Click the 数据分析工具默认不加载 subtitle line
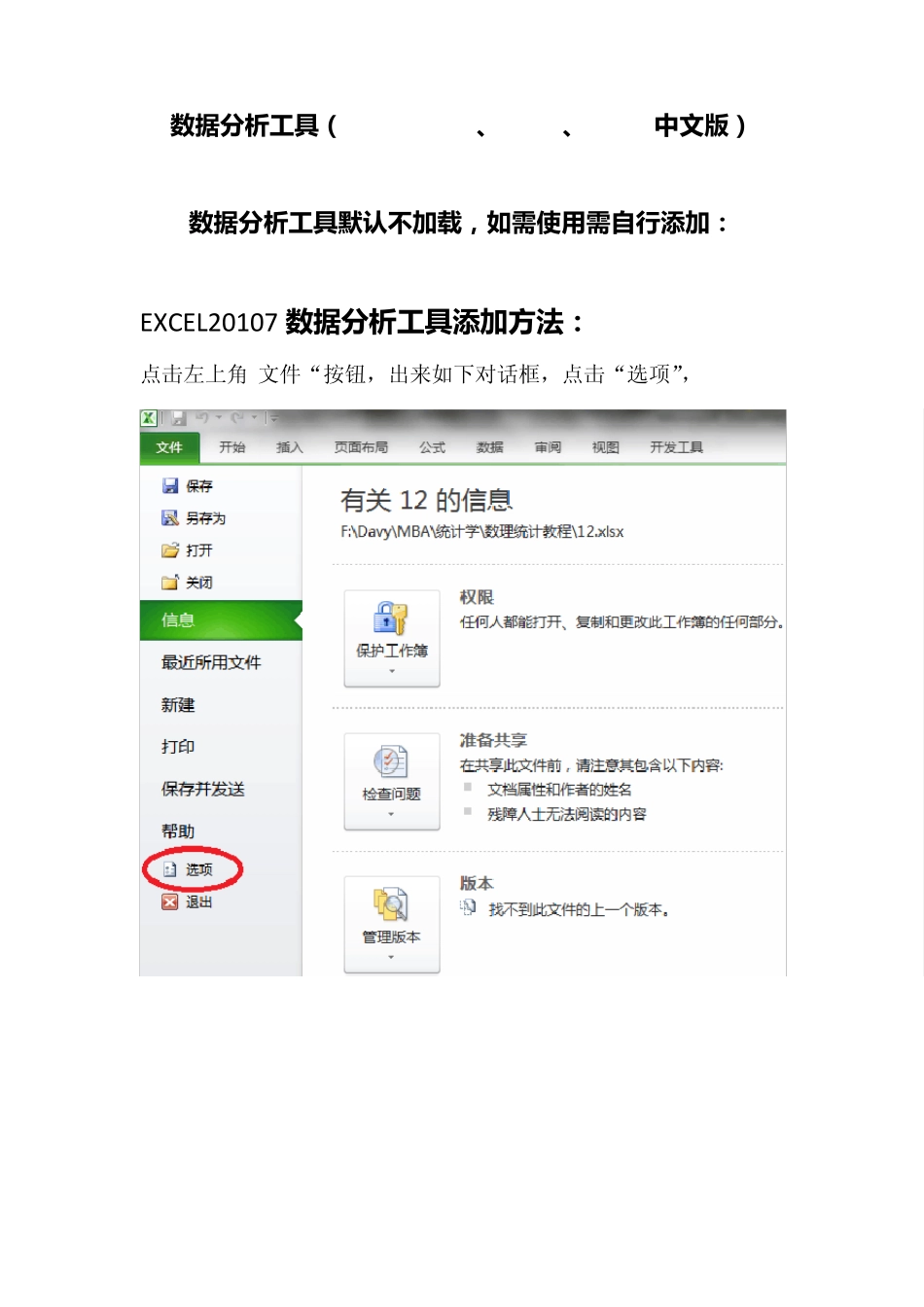This screenshot has width=924, height=1307. point(459,223)
